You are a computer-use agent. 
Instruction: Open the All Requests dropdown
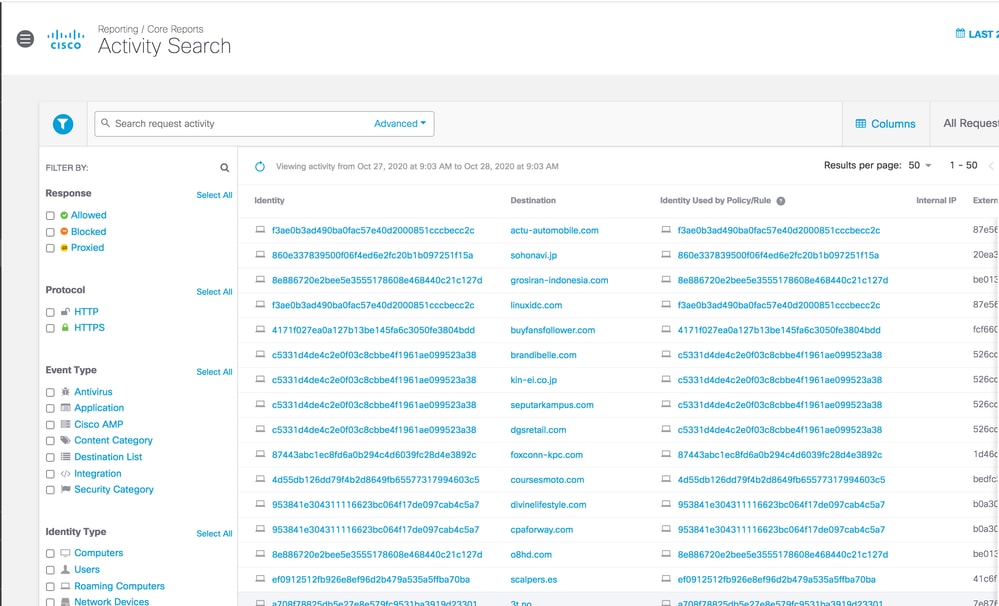[x=970, y=124]
